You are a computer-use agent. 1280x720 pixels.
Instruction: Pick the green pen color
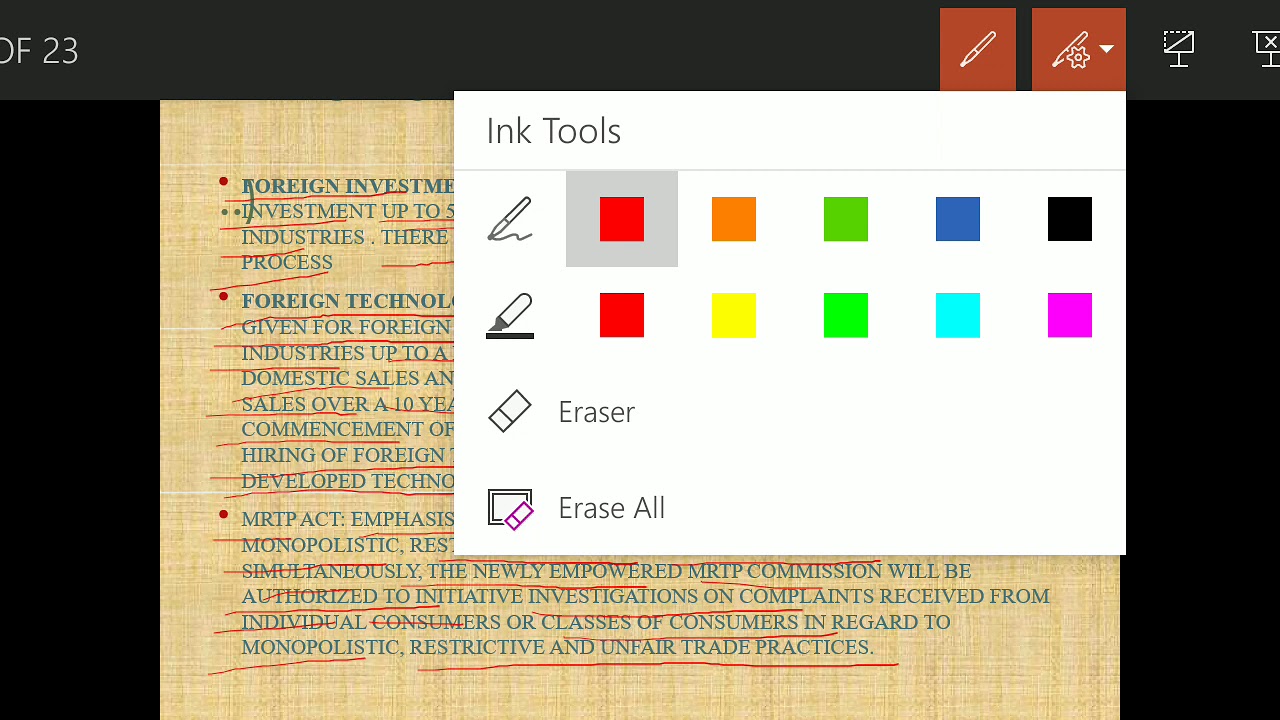click(x=846, y=219)
